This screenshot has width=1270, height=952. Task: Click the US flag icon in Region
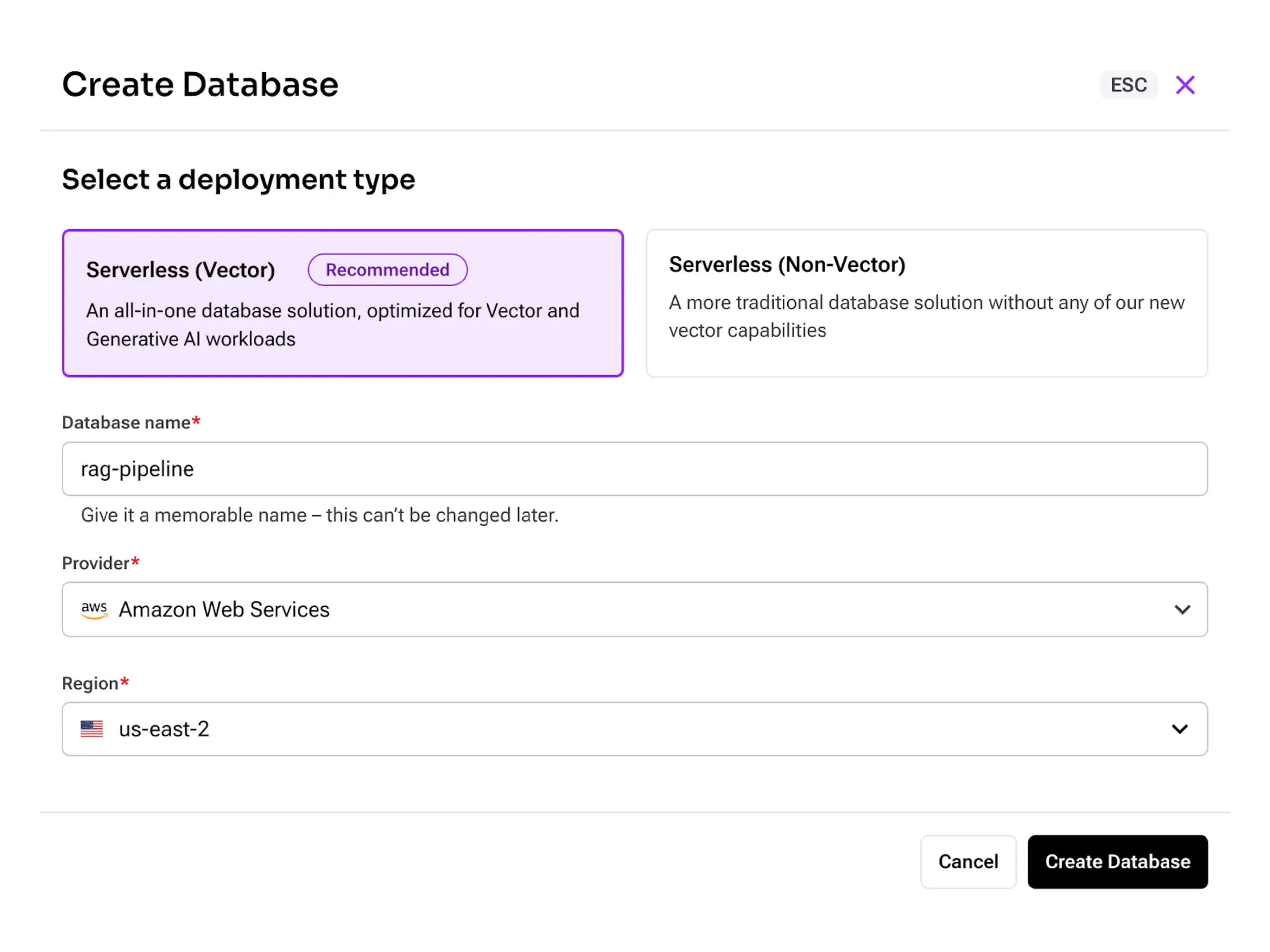[x=92, y=729]
